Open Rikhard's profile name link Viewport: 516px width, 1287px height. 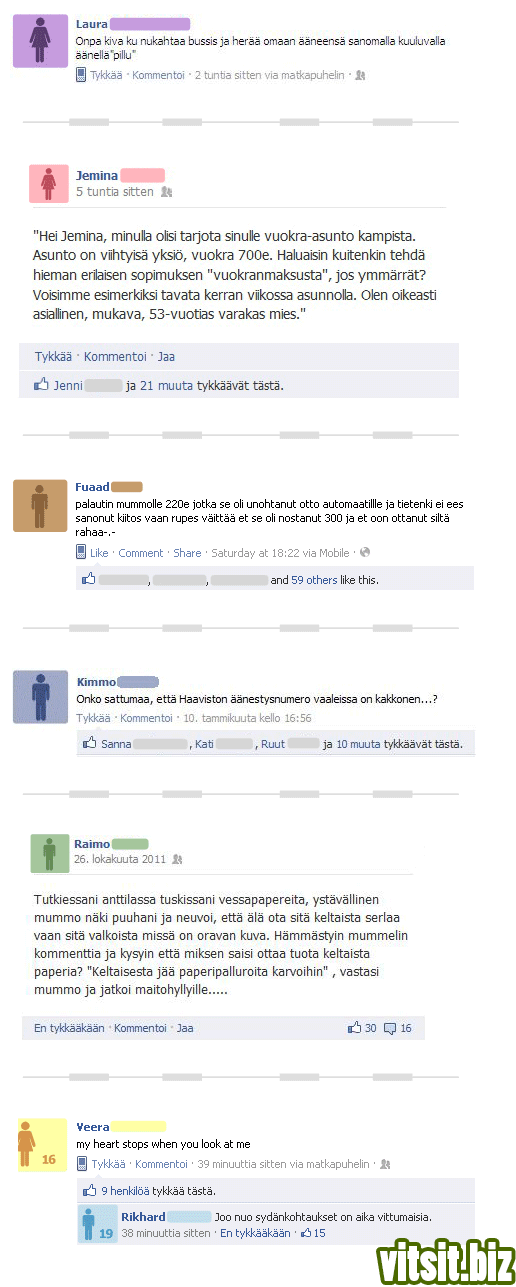point(143,1217)
